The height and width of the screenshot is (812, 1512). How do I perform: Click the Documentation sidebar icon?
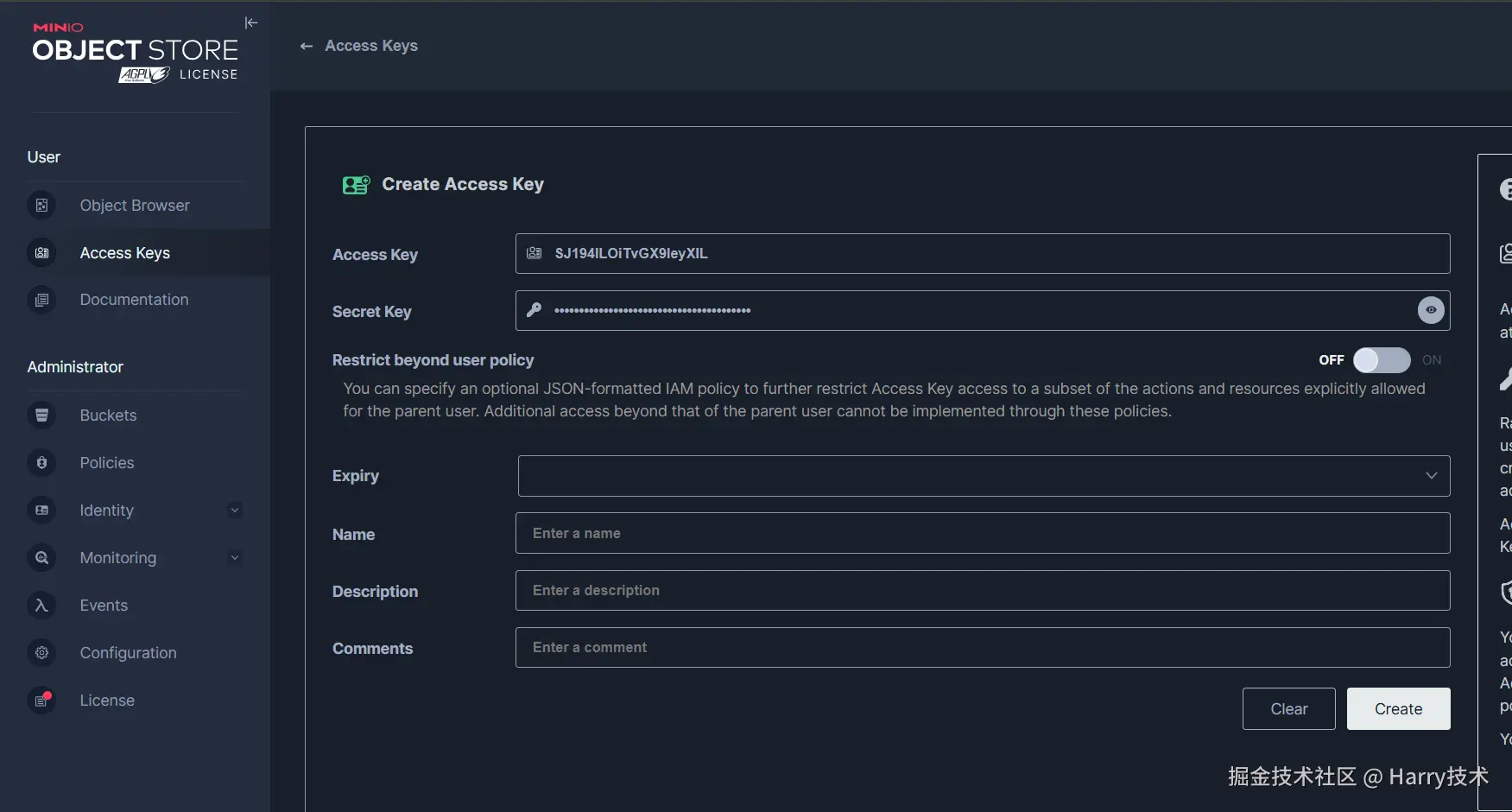41,301
